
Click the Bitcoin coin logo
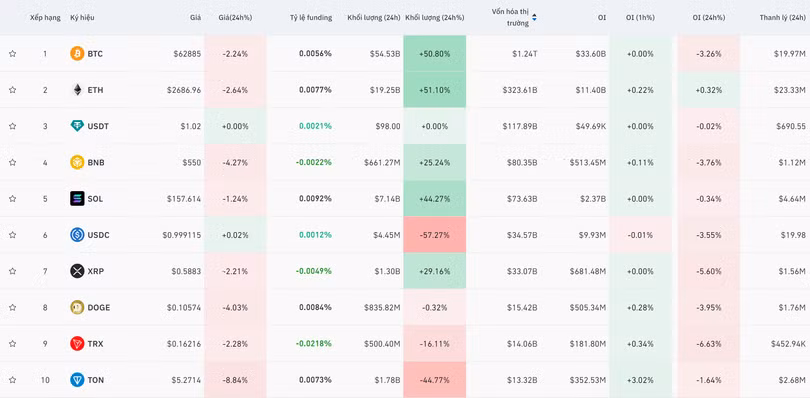pos(77,54)
